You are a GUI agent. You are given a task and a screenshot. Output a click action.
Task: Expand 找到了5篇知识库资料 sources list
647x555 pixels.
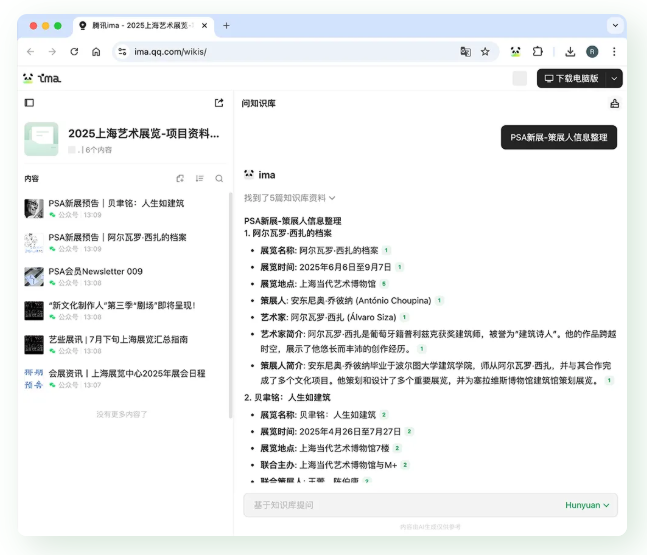290,198
